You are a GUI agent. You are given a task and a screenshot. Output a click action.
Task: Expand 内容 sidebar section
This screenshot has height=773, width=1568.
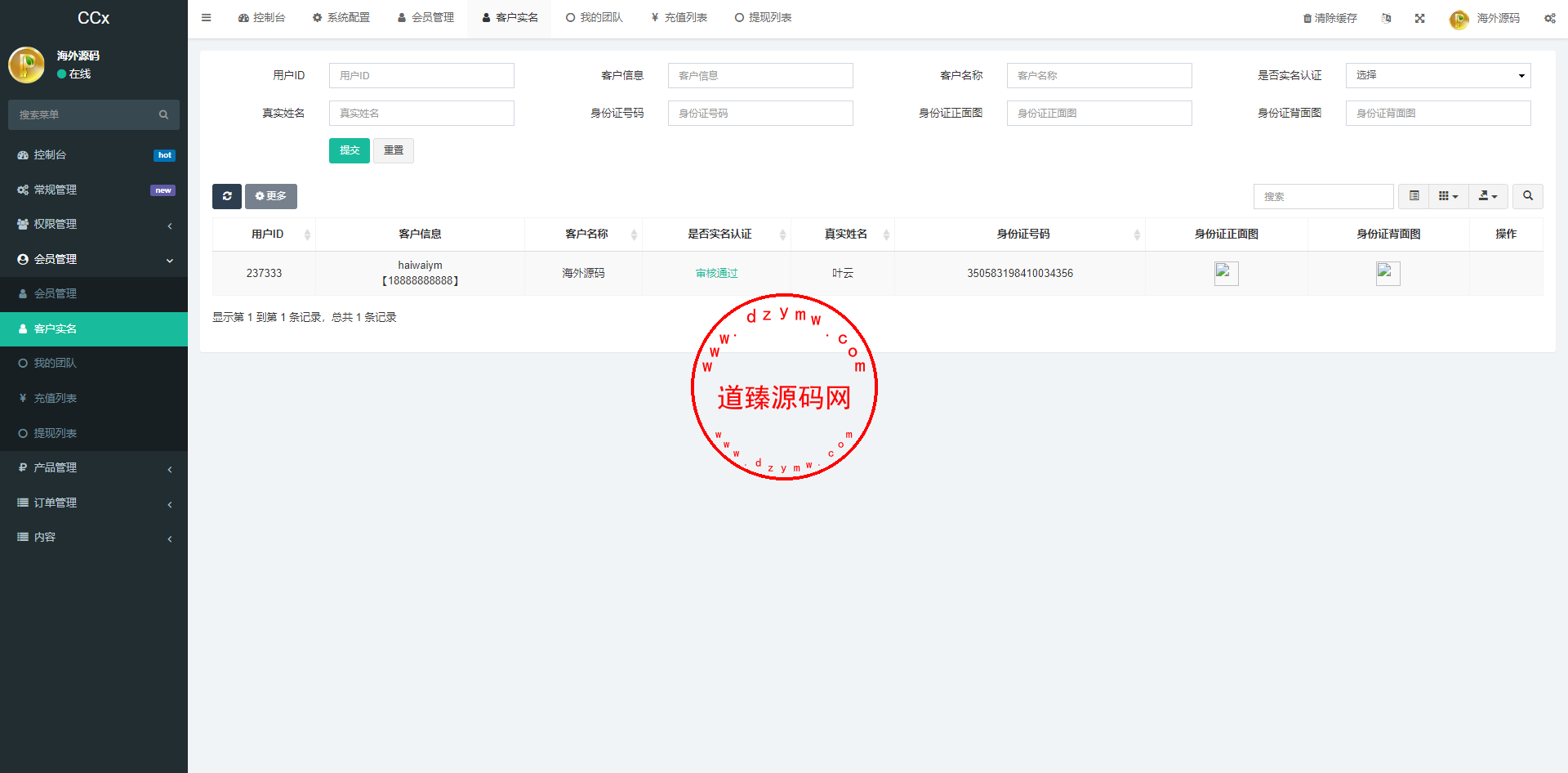94,537
